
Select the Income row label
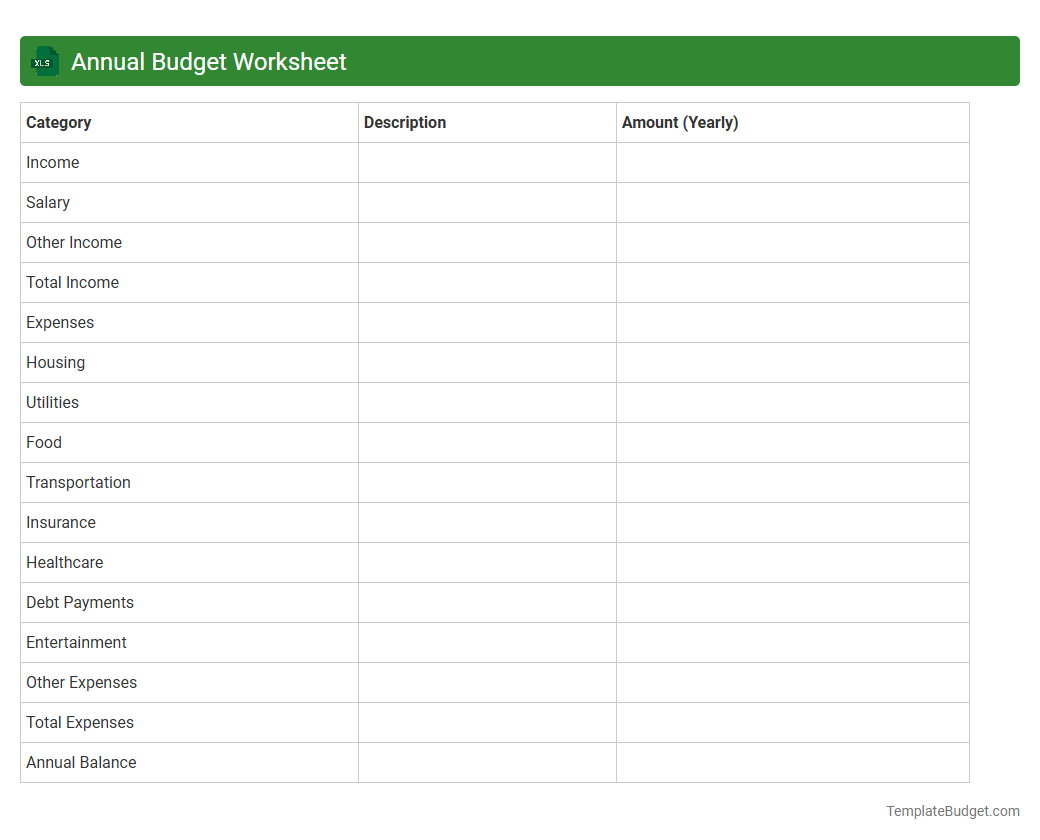click(x=52, y=162)
